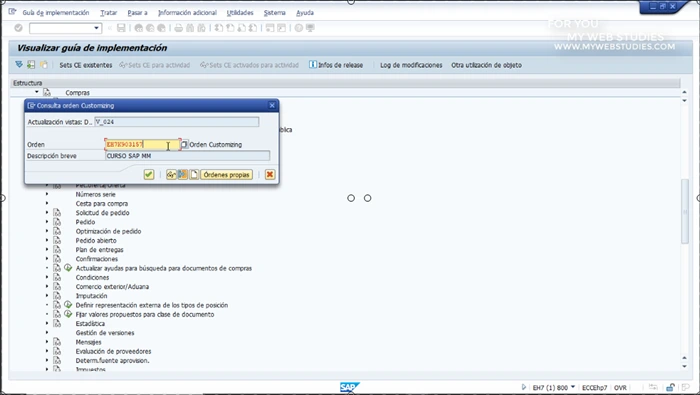Click the Exit round arrow icon in toolbar
The image size is (700, 395).
[150, 28]
